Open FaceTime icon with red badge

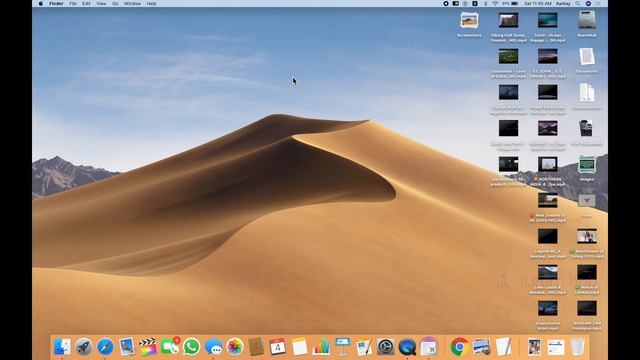pos(170,347)
